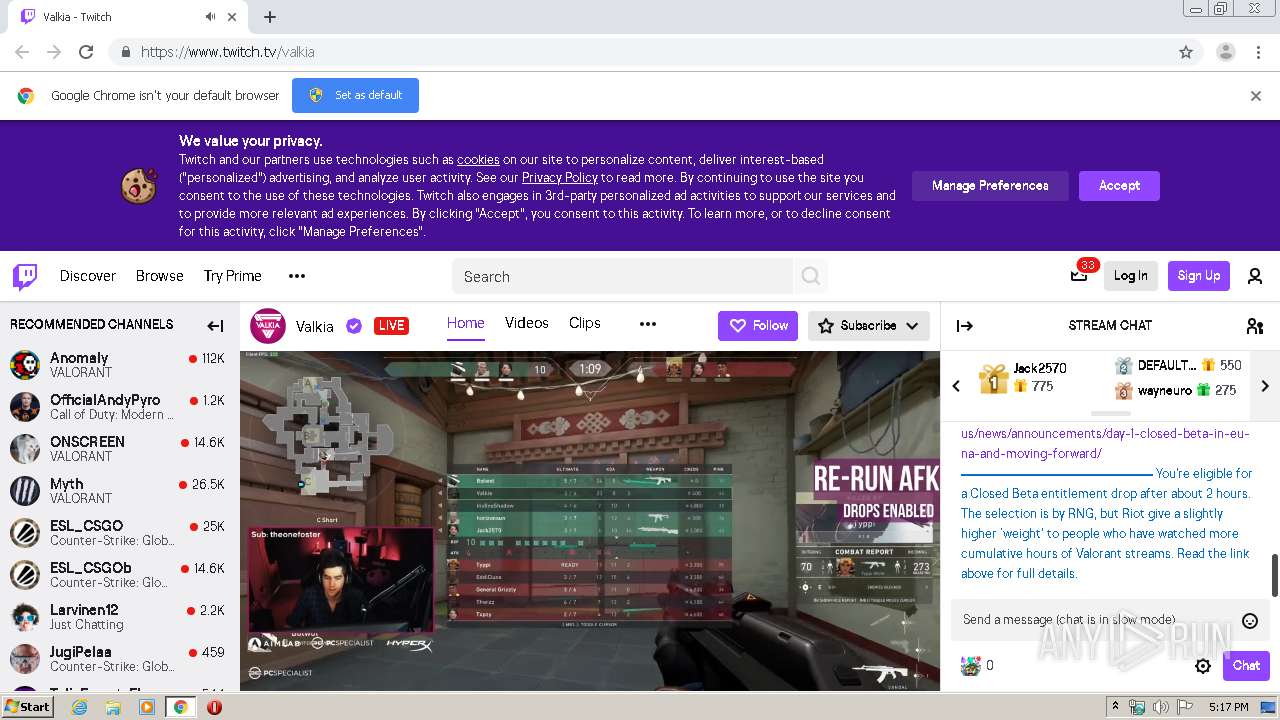The width and height of the screenshot is (1280, 720).
Task: Click the taskbar volume icon
Action: point(1161,707)
